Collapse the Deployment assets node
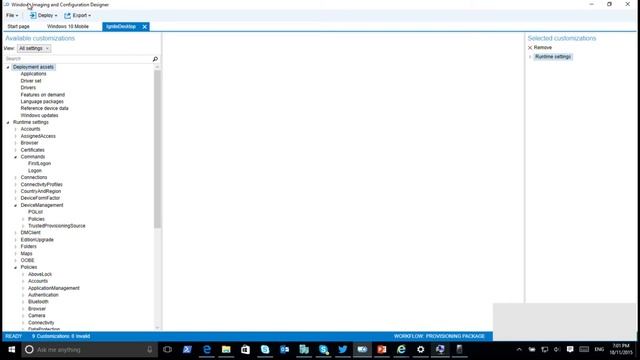The image size is (640, 360). tap(8, 67)
